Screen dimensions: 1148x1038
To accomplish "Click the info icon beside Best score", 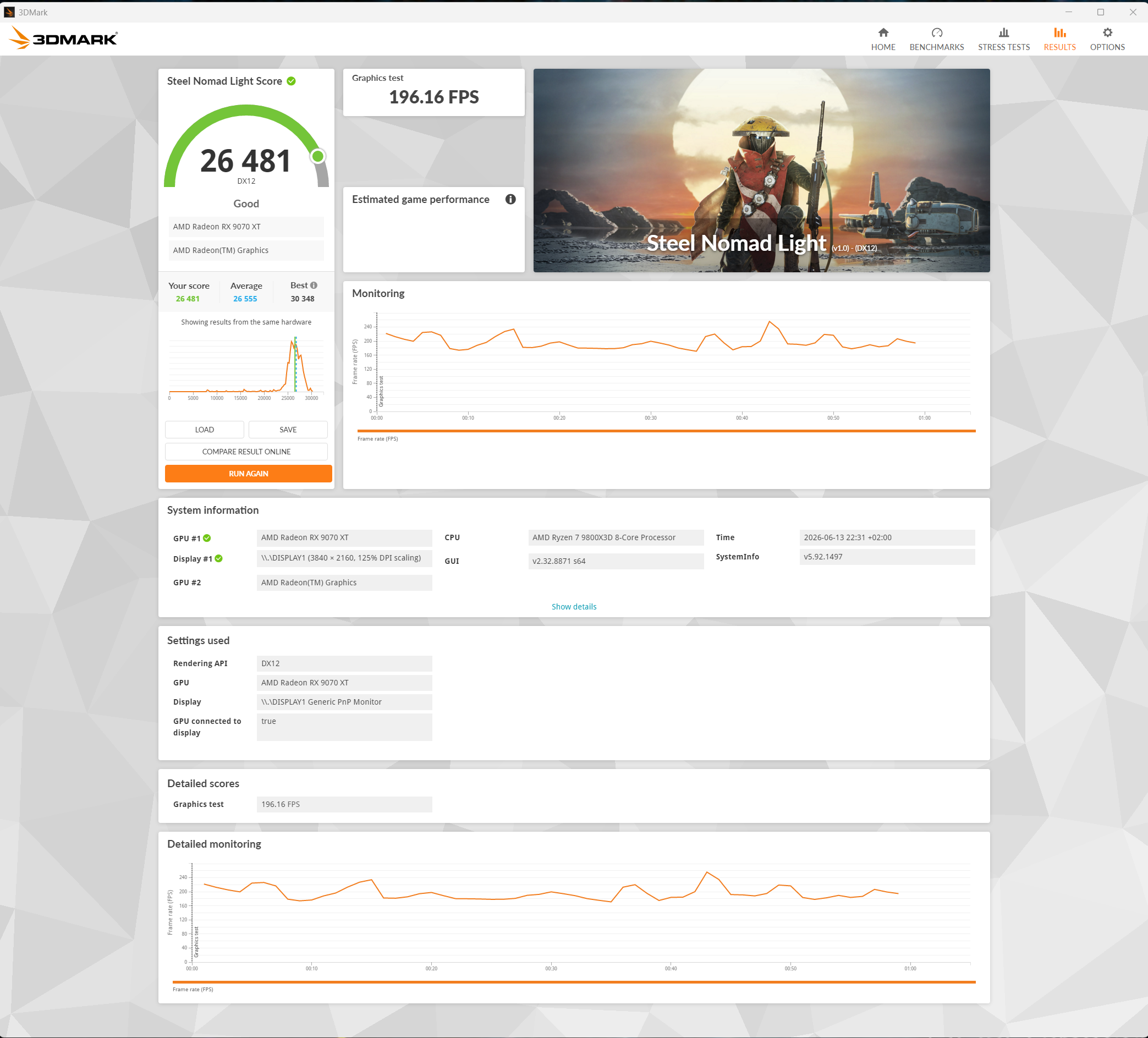I will pos(314,285).
